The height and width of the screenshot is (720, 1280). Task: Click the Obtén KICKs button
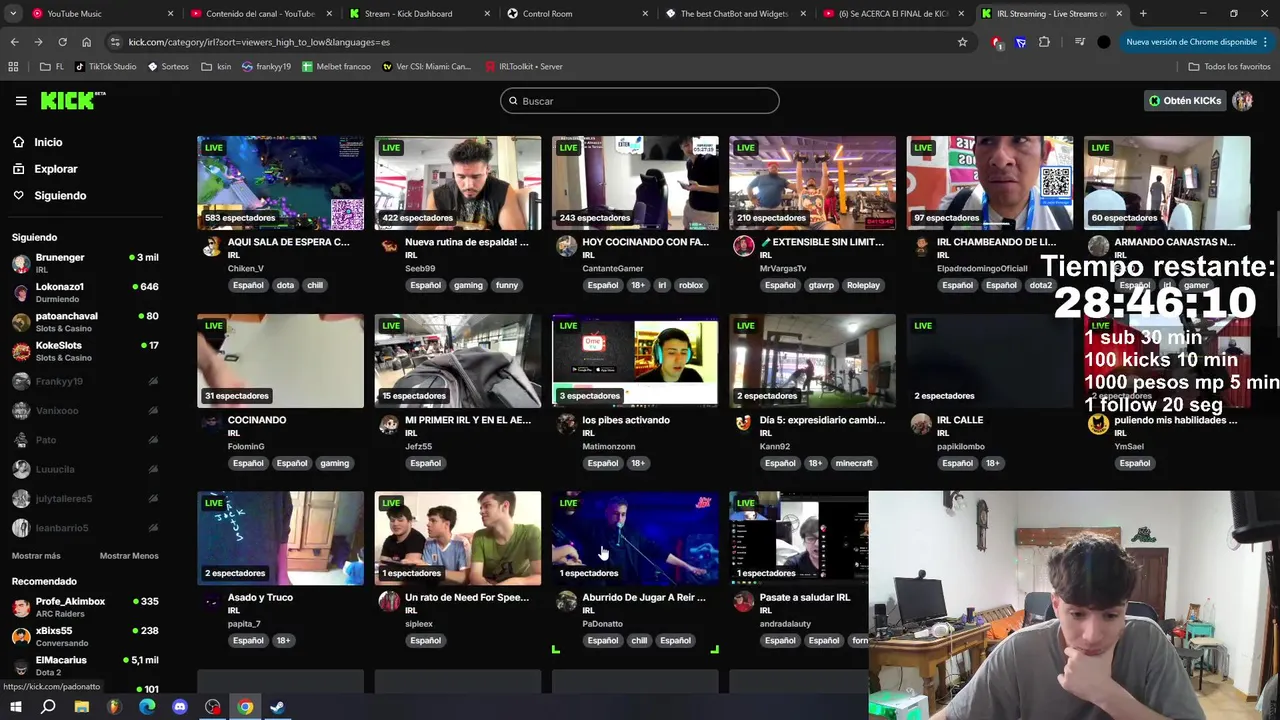(1185, 101)
